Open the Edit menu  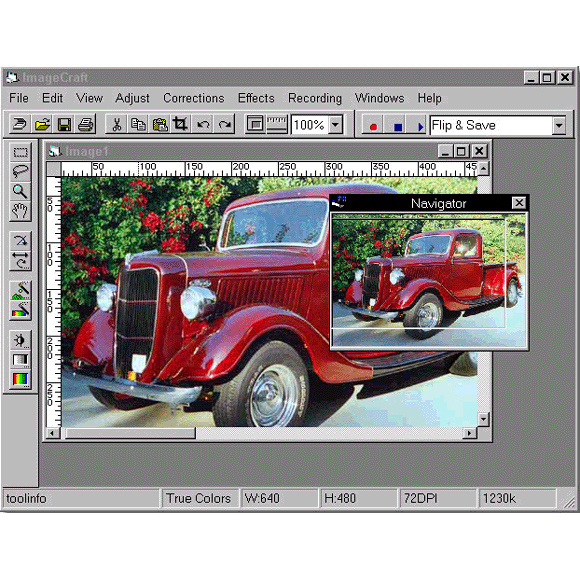pyautogui.click(x=52, y=98)
